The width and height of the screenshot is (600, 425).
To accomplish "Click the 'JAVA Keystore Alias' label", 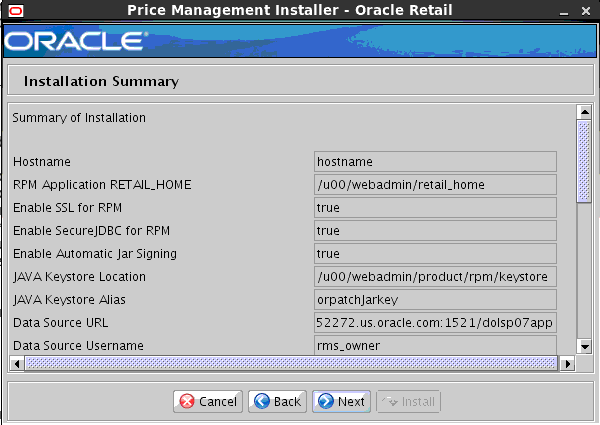I will click(69, 300).
